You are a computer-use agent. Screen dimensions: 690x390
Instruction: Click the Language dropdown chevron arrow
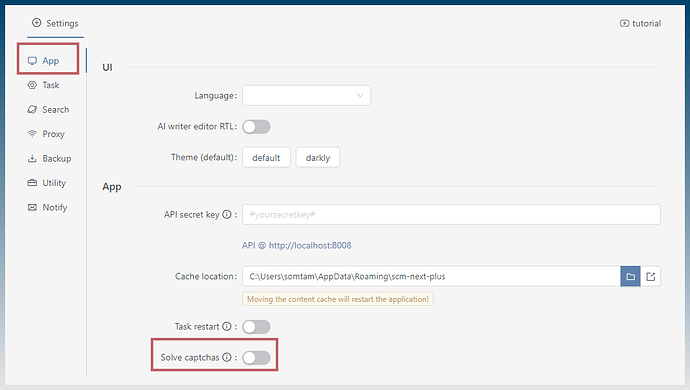click(x=360, y=96)
